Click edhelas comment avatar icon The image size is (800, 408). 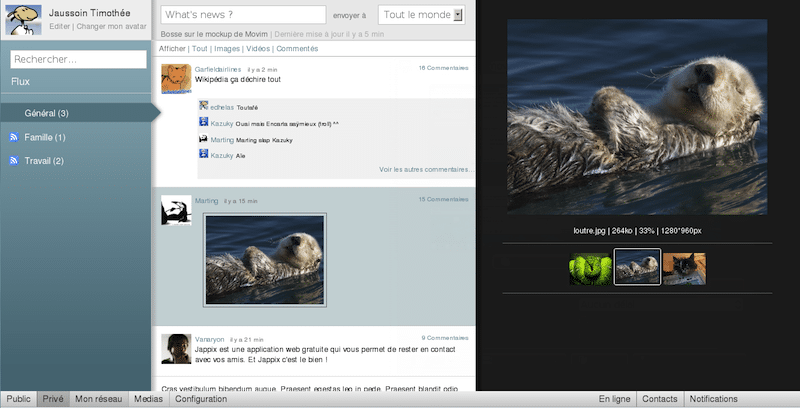point(204,106)
